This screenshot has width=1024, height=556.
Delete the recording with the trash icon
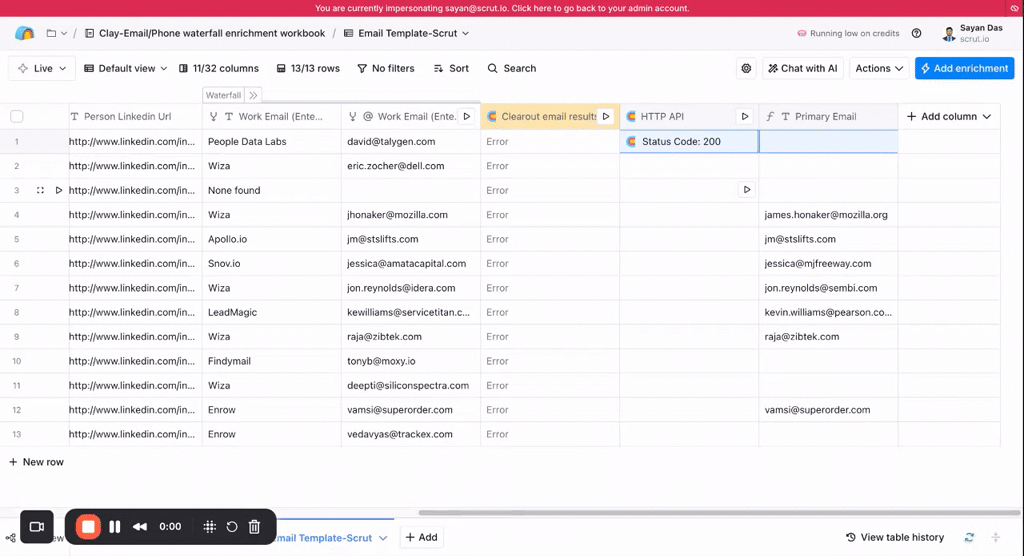(x=254, y=527)
